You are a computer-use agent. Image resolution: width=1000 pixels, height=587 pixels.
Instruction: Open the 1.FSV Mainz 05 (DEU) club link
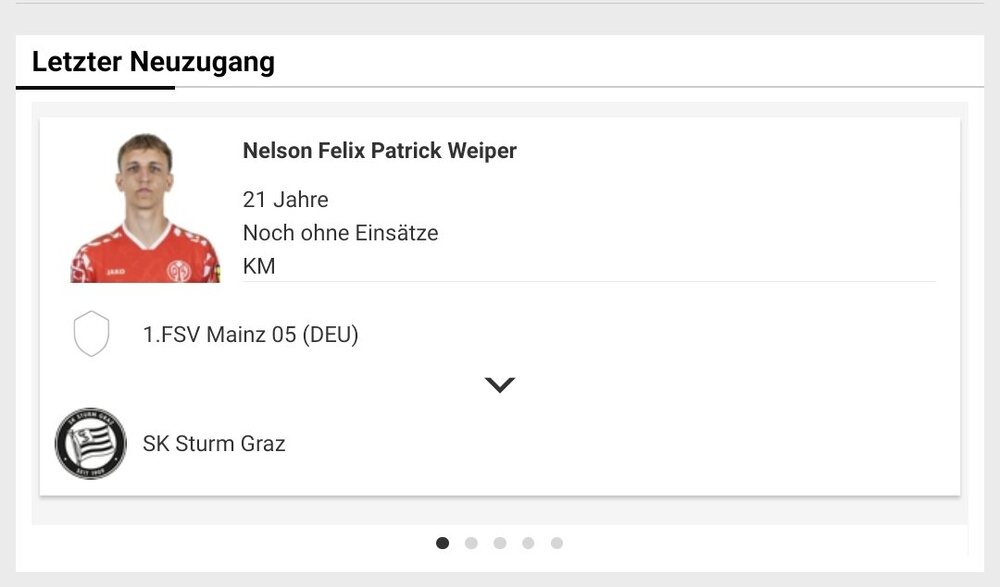tap(251, 334)
